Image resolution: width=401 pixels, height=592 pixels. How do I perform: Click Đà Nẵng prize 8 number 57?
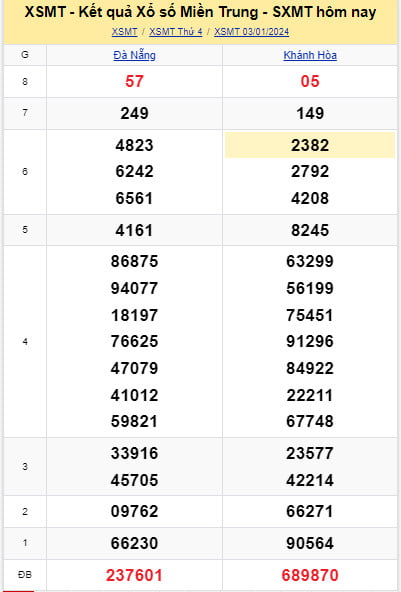(x=134, y=81)
